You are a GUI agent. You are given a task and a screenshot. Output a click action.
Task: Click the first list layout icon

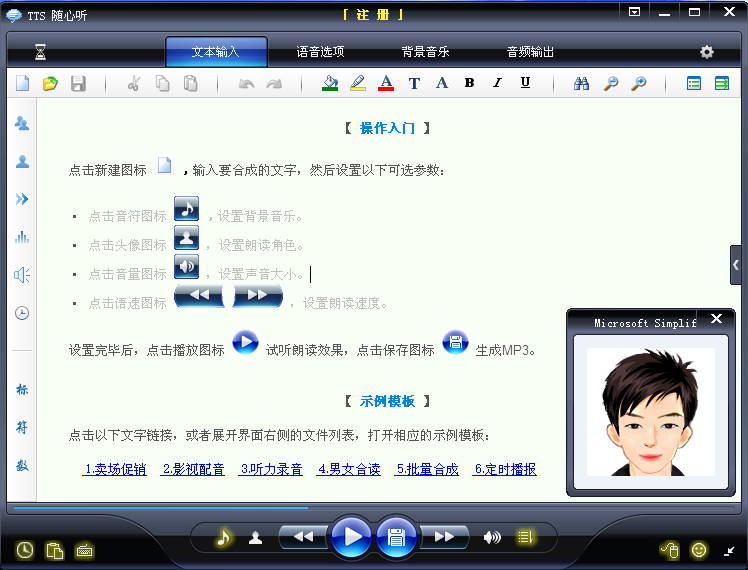pos(694,83)
